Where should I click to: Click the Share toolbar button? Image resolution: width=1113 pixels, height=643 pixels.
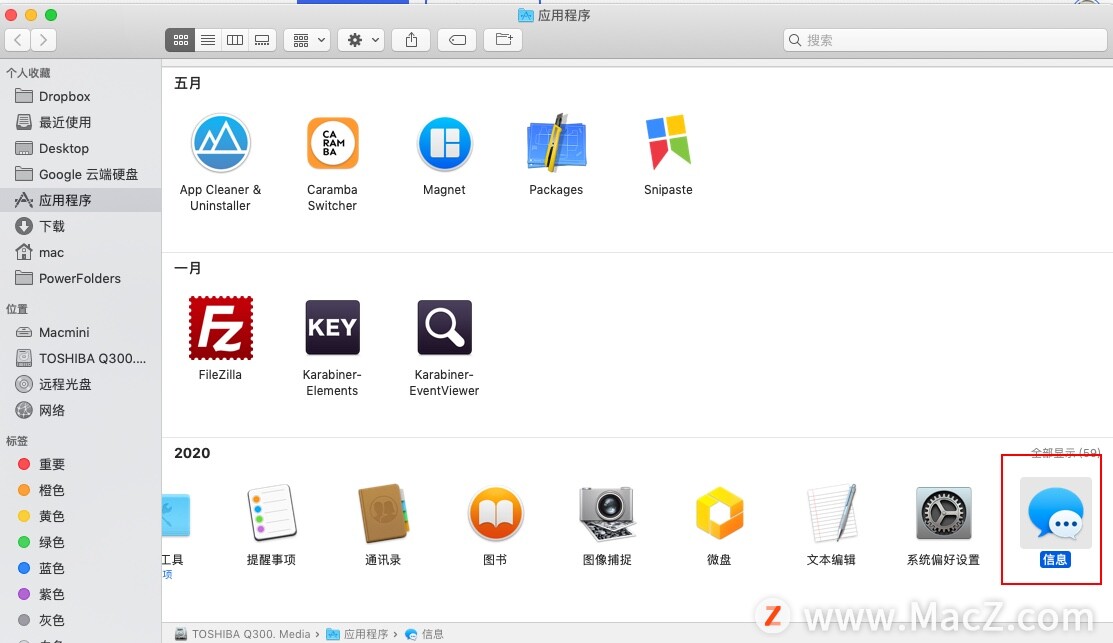click(x=412, y=40)
